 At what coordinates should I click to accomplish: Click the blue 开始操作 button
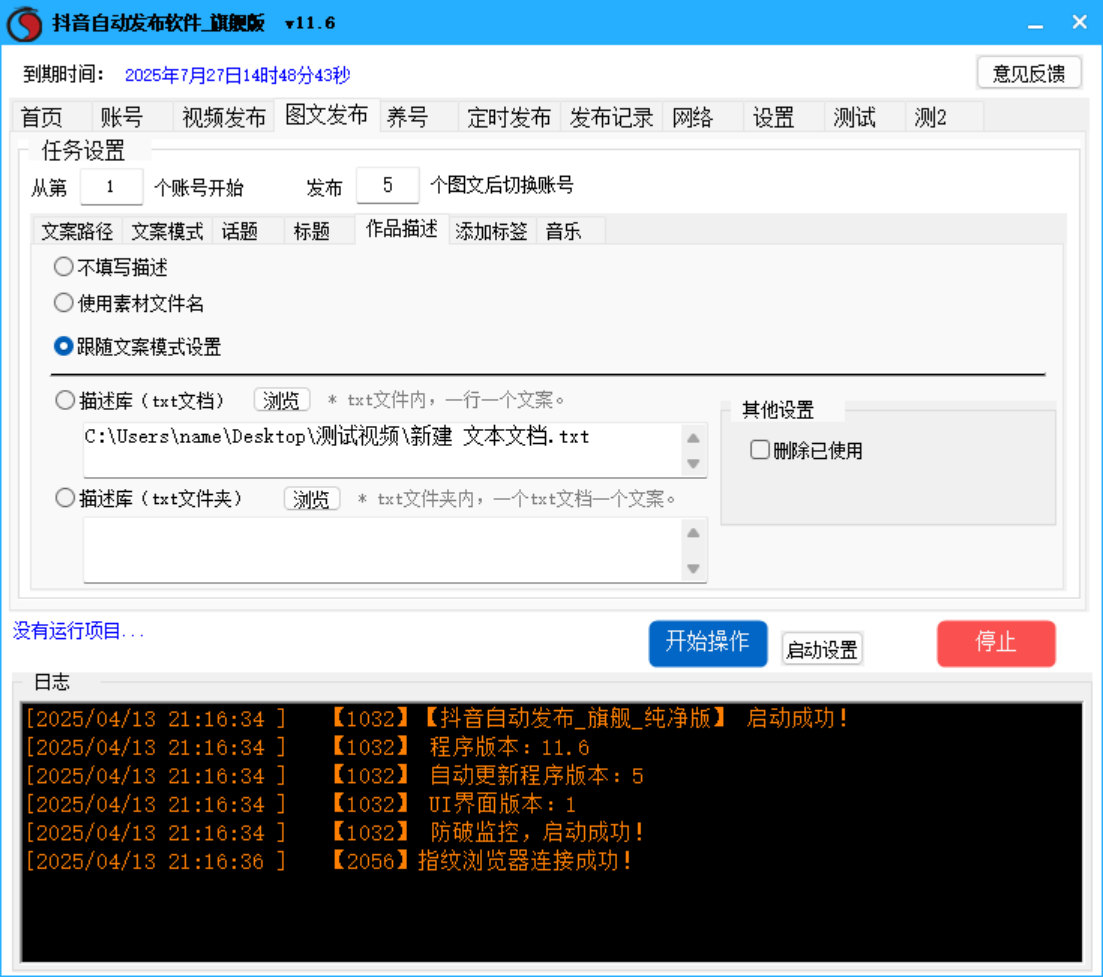tap(708, 643)
